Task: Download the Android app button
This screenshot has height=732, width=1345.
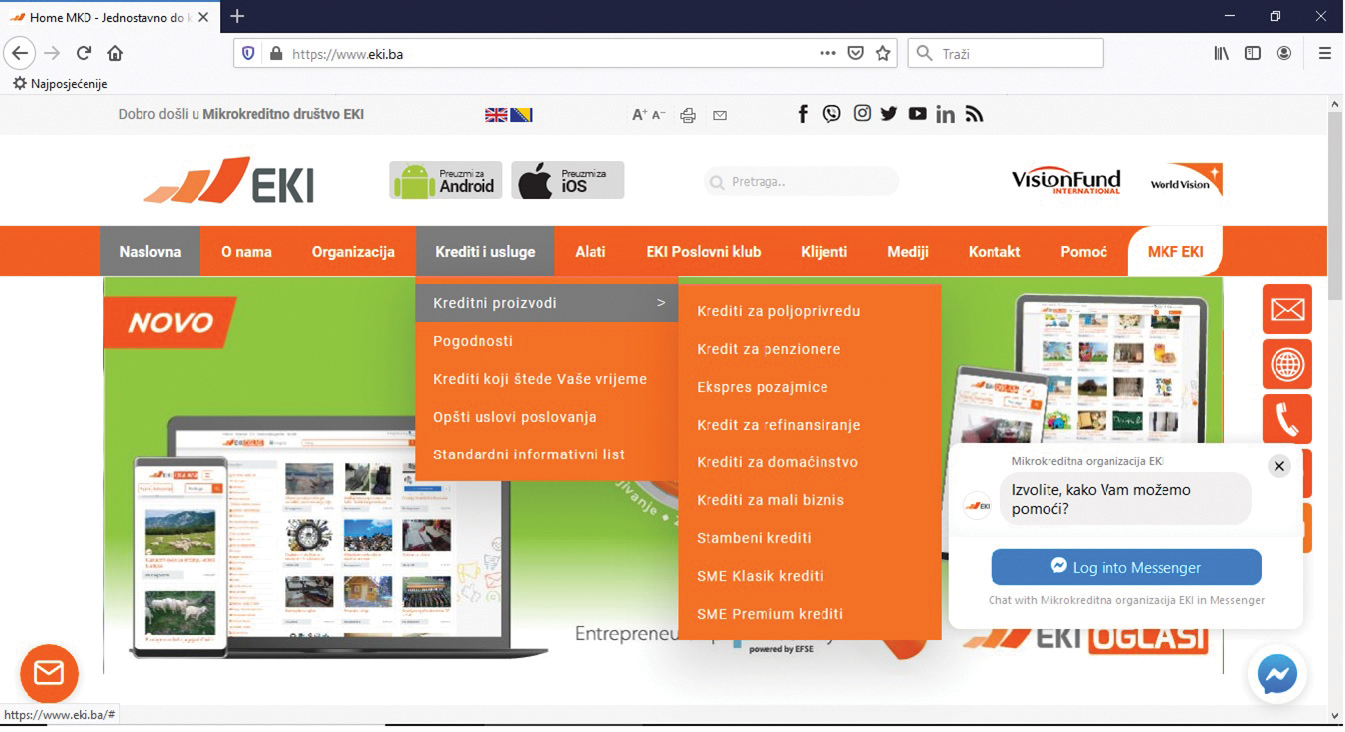Action: coord(446,180)
